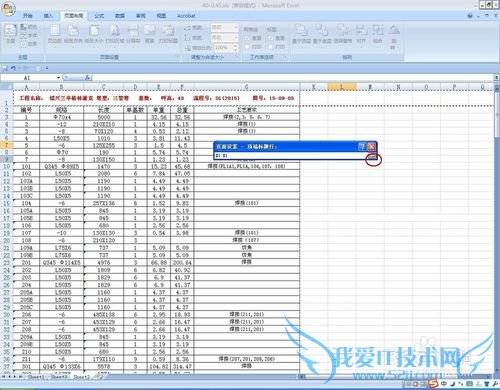Open the Scale to Fit dialog launcher
The image size is (500, 390).
[x=237, y=57]
